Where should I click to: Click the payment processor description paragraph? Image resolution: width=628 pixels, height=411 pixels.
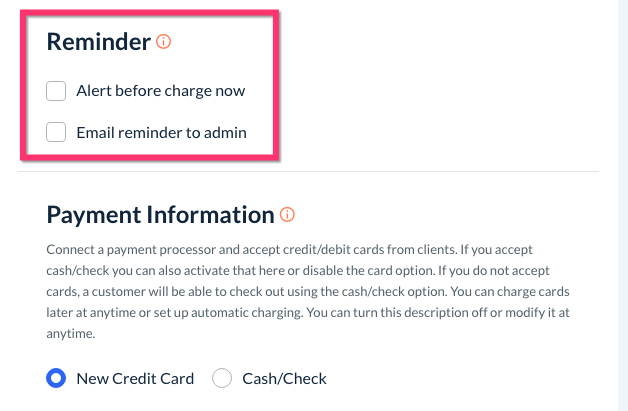[300, 290]
